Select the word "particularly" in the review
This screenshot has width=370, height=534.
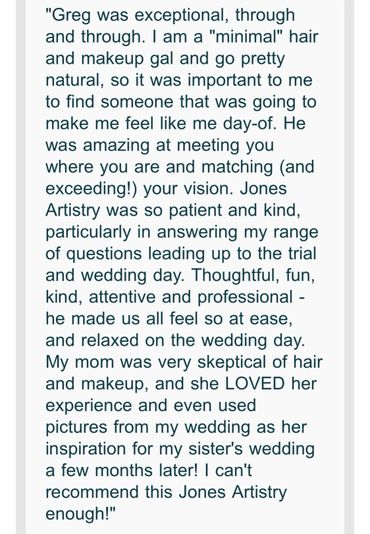(88, 233)
